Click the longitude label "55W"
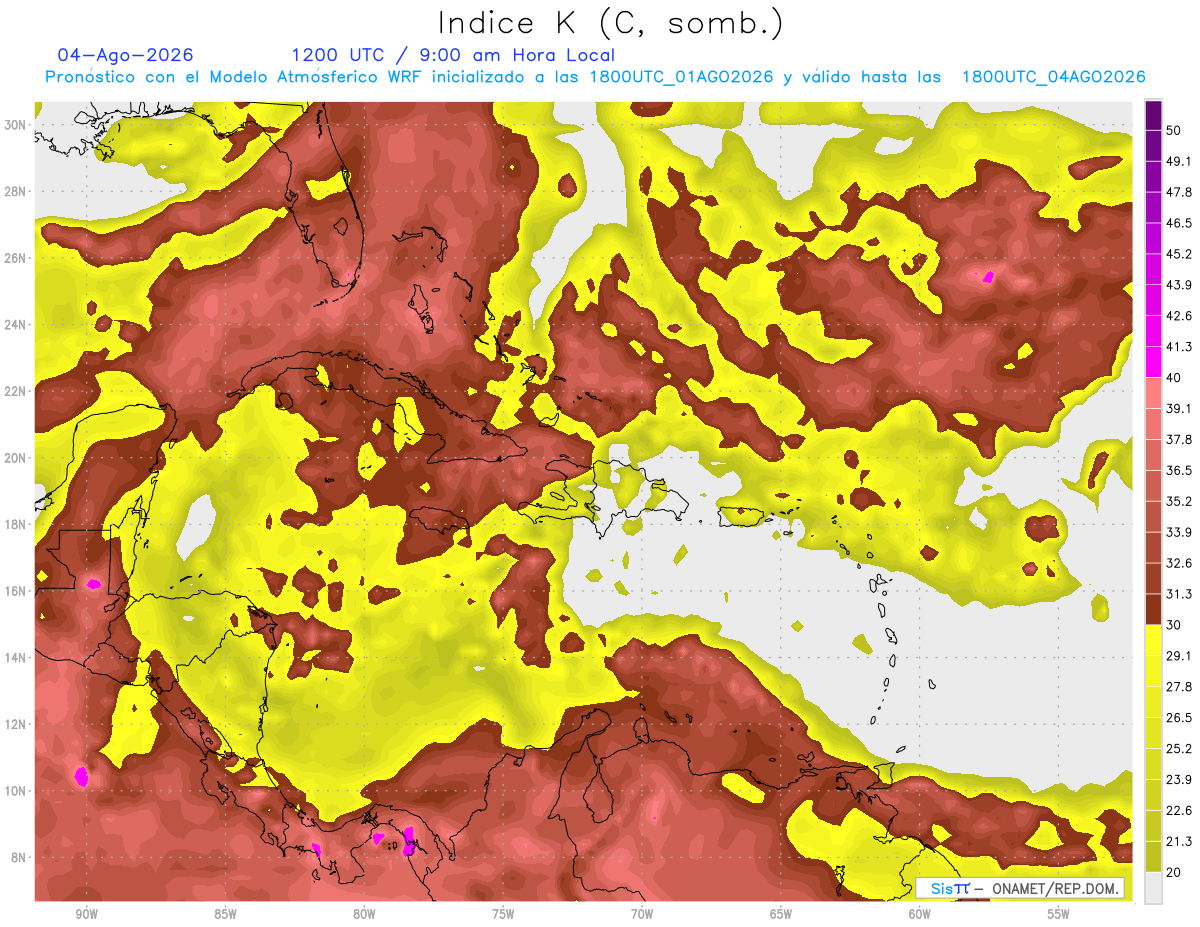The image size is (1200, 927). (x=1059, y=914)
